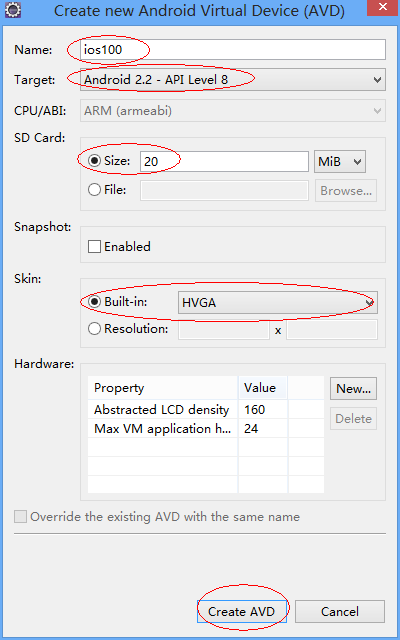400x640 pixels.
Task: Click the Delete hardware button
Action: tap(353, 418)
